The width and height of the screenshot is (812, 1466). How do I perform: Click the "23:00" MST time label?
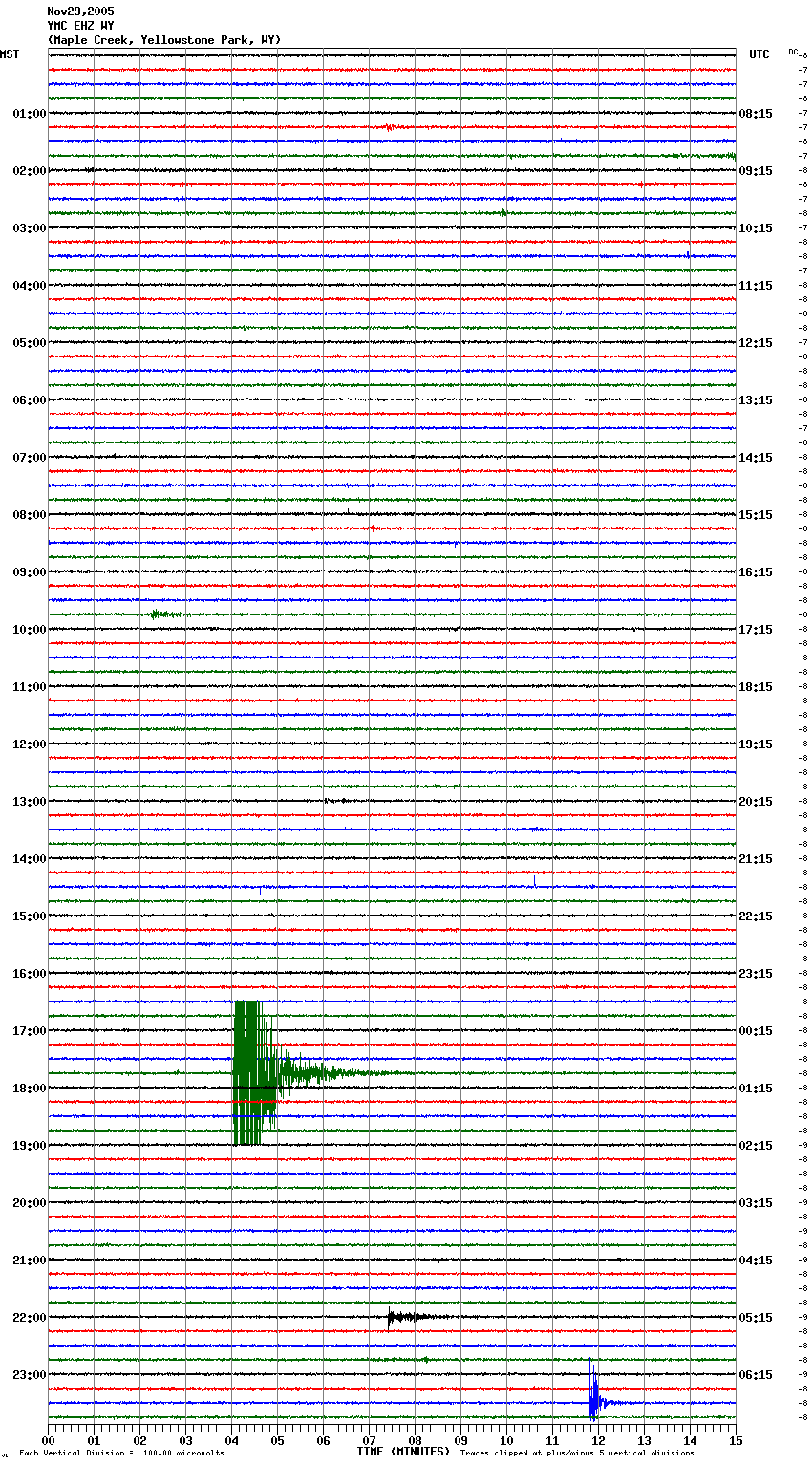[30, 1375]
